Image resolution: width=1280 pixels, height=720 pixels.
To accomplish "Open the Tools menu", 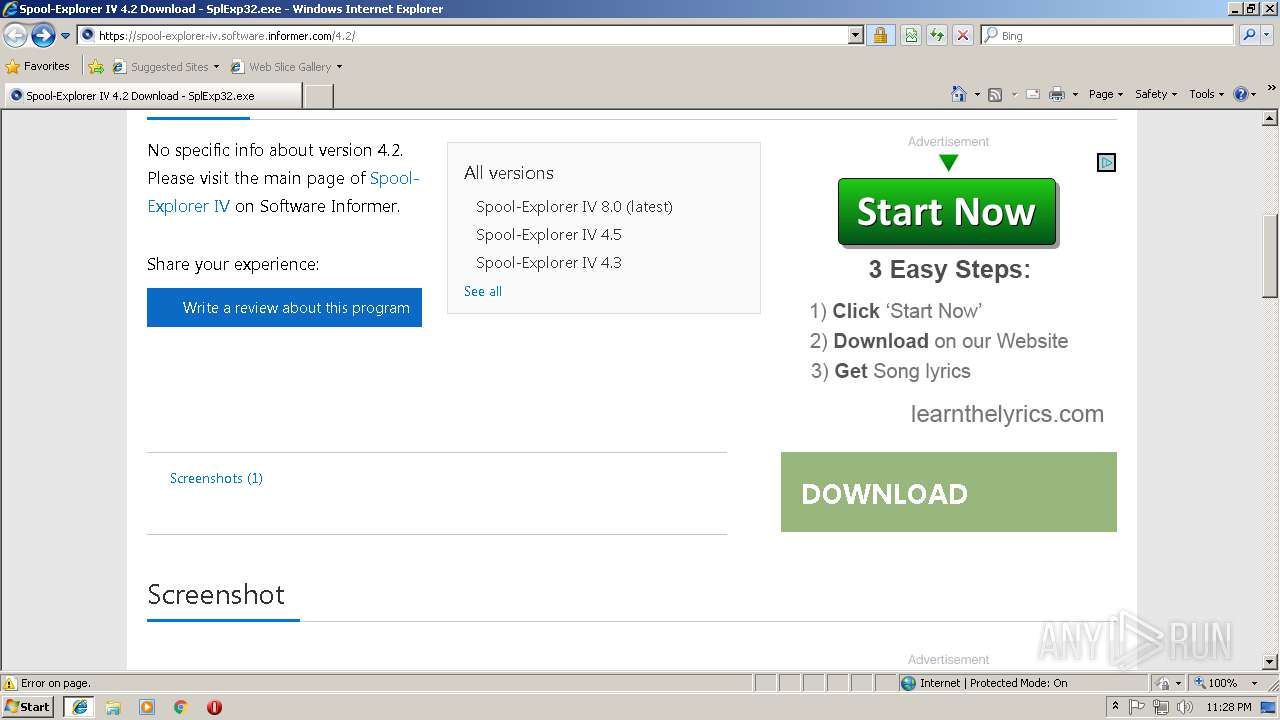I will click(x=1207, y=94).
